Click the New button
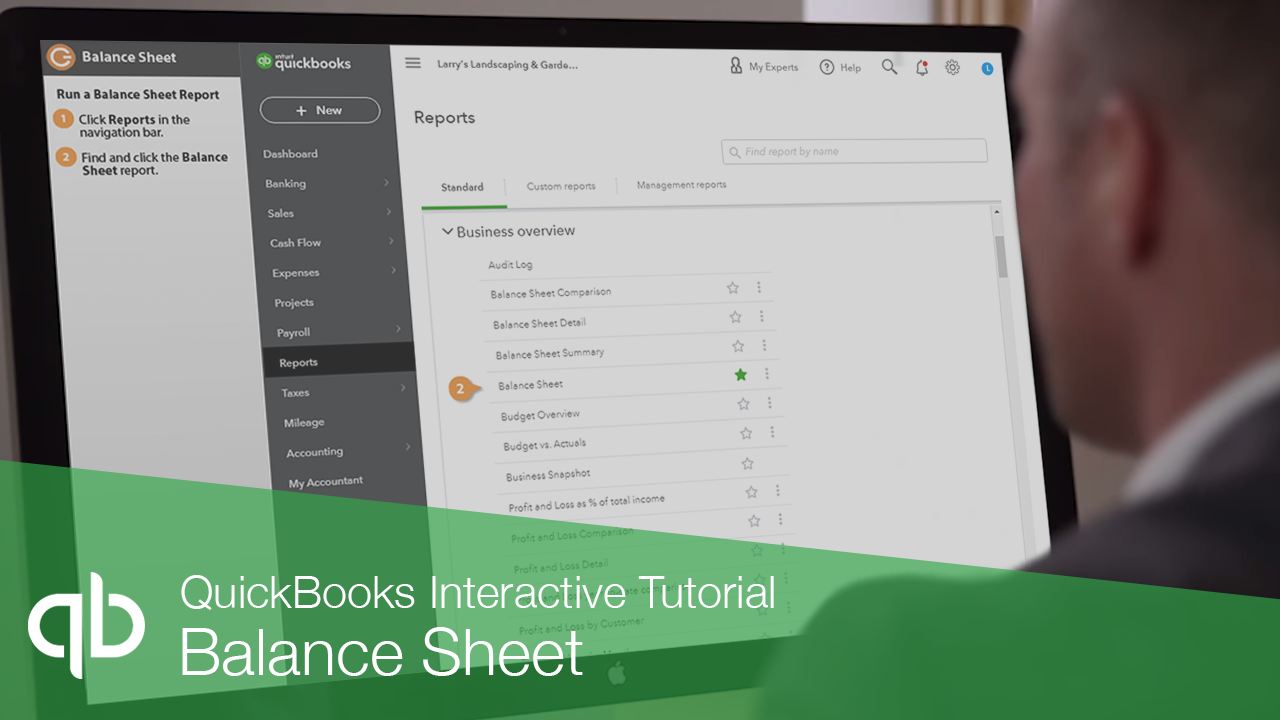1280x720 pixels. pyautogui.click(x=320, y=110)
